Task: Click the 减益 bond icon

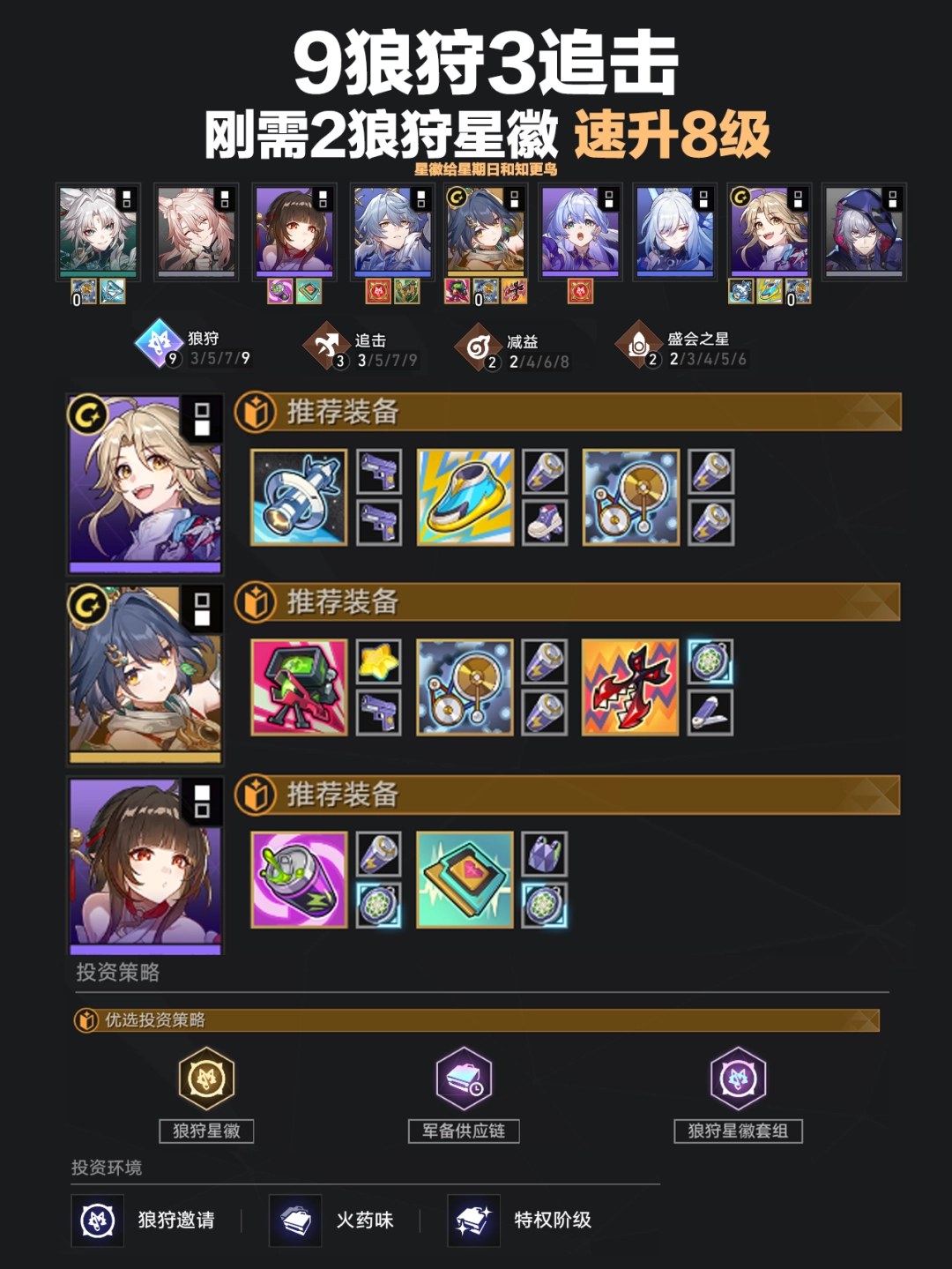Action: coord(479,347)
